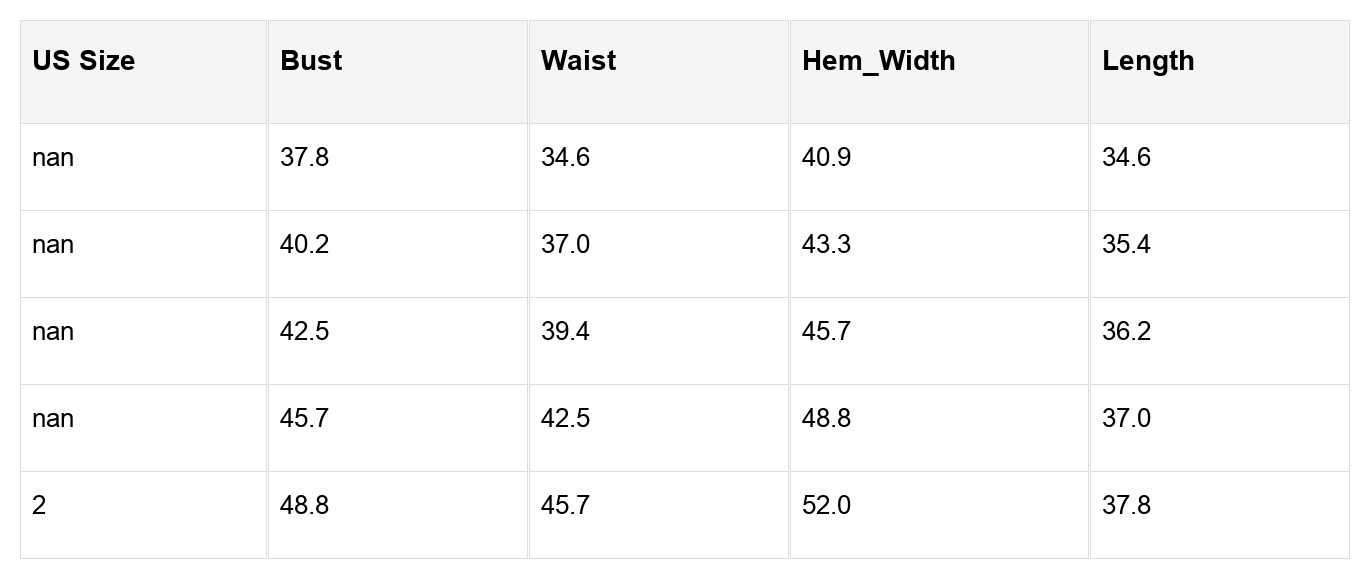Click the Length value 36.2
1369x578 pixels.
[1126, 332]
